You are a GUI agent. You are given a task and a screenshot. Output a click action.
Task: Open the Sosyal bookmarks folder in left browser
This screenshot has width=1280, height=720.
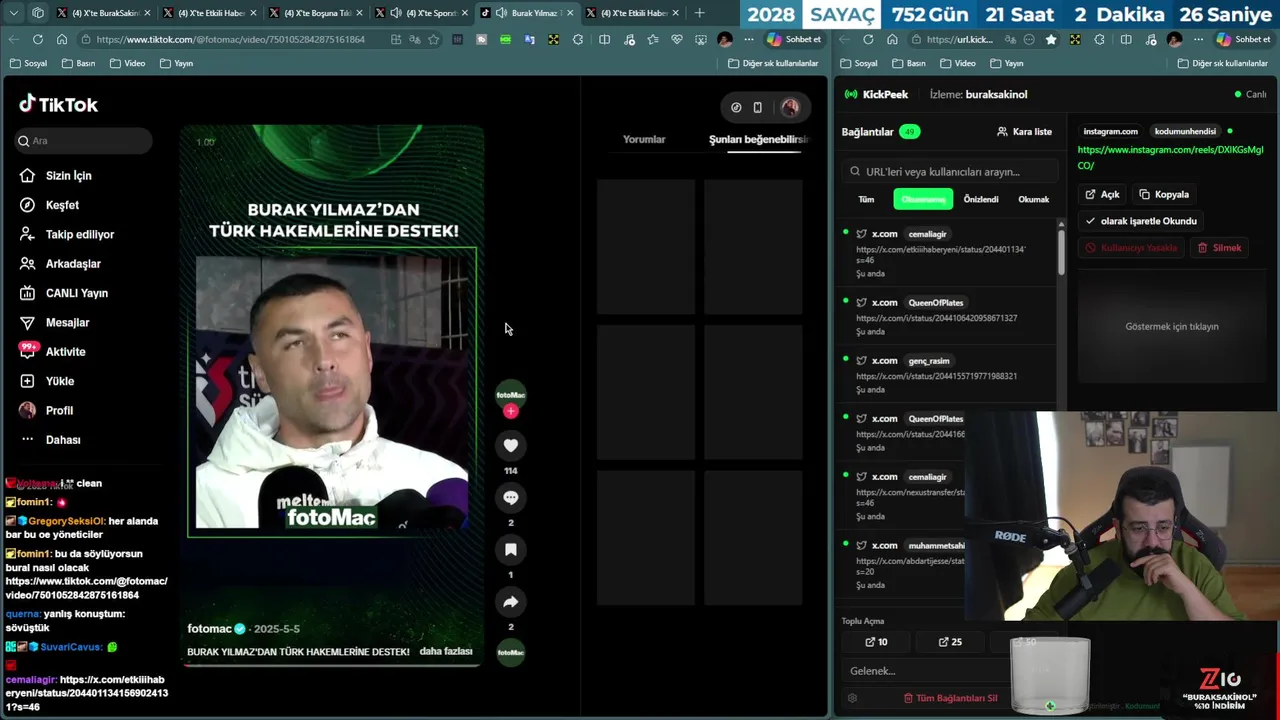[28, 63]
